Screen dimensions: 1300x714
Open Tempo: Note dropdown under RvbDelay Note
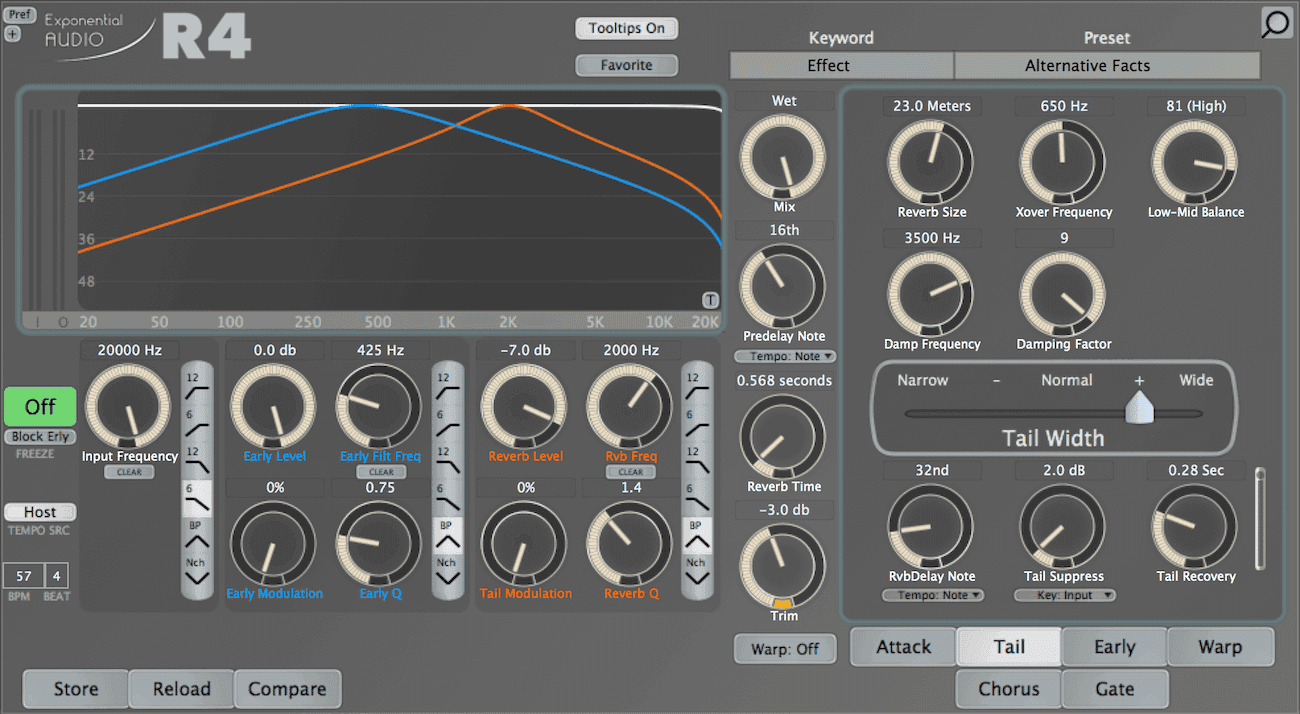(x=934, y=595)
